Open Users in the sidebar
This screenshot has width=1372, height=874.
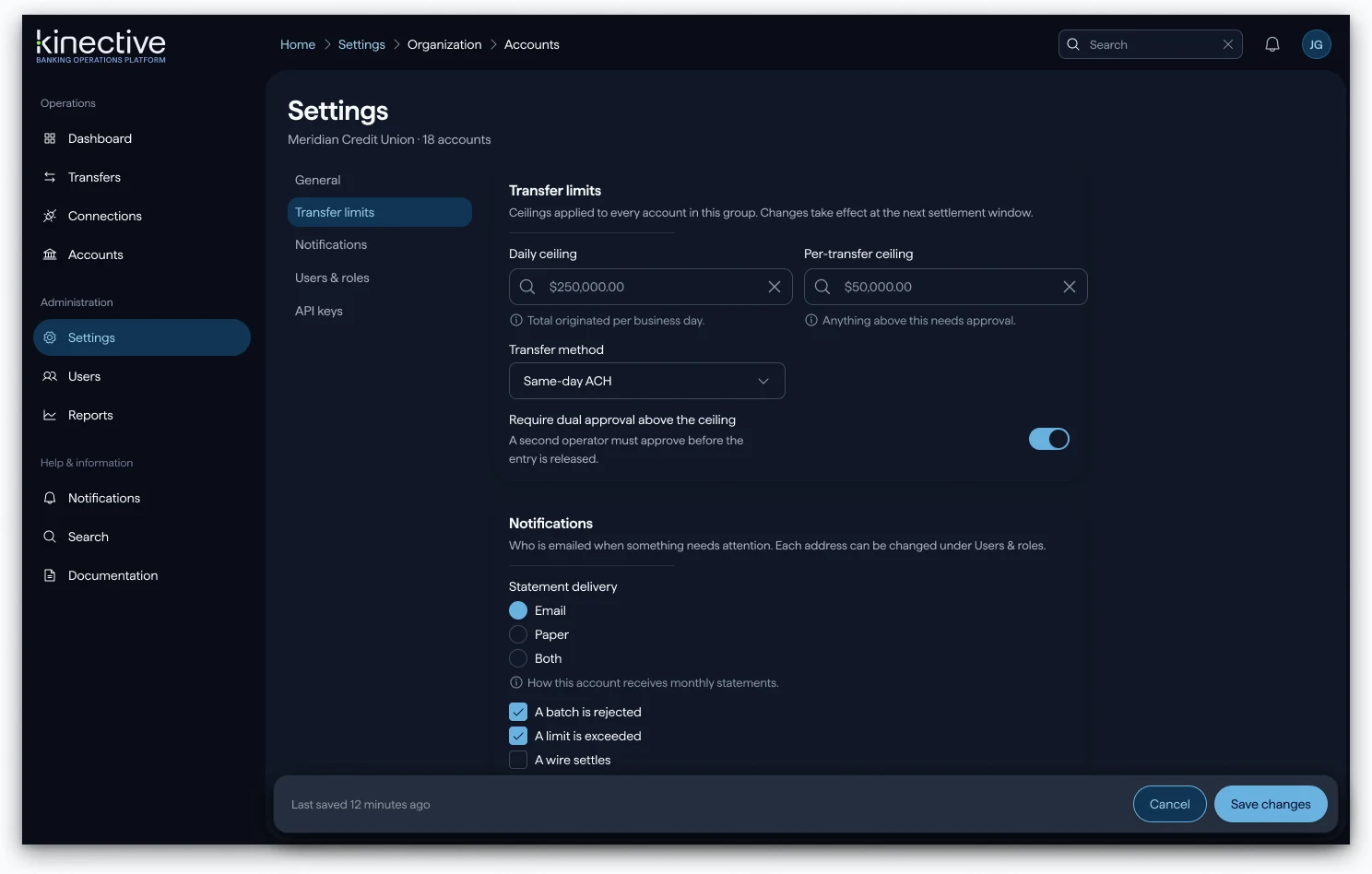(x=142, y=376)
